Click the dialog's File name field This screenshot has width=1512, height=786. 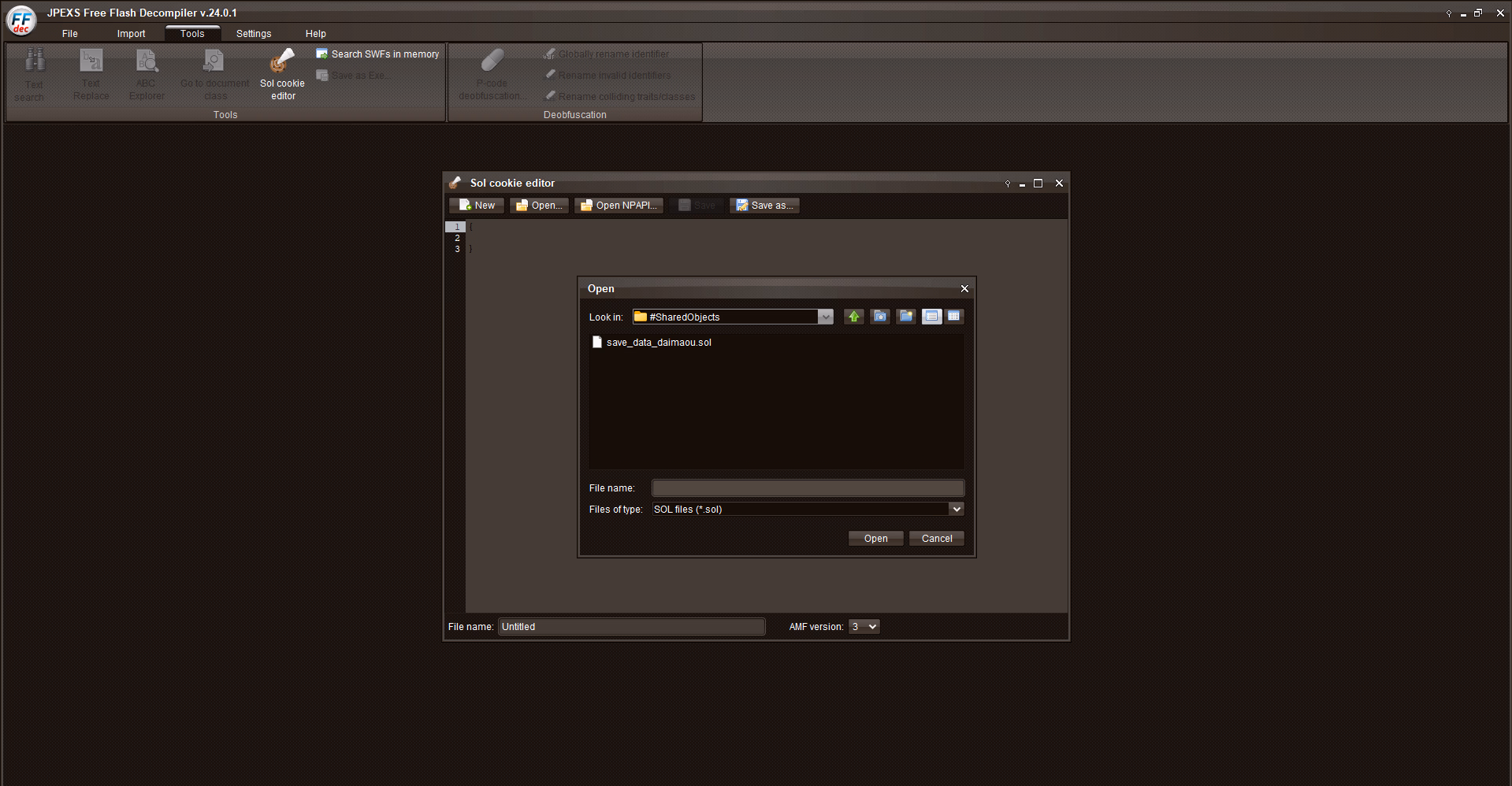(x=808, y=488)
